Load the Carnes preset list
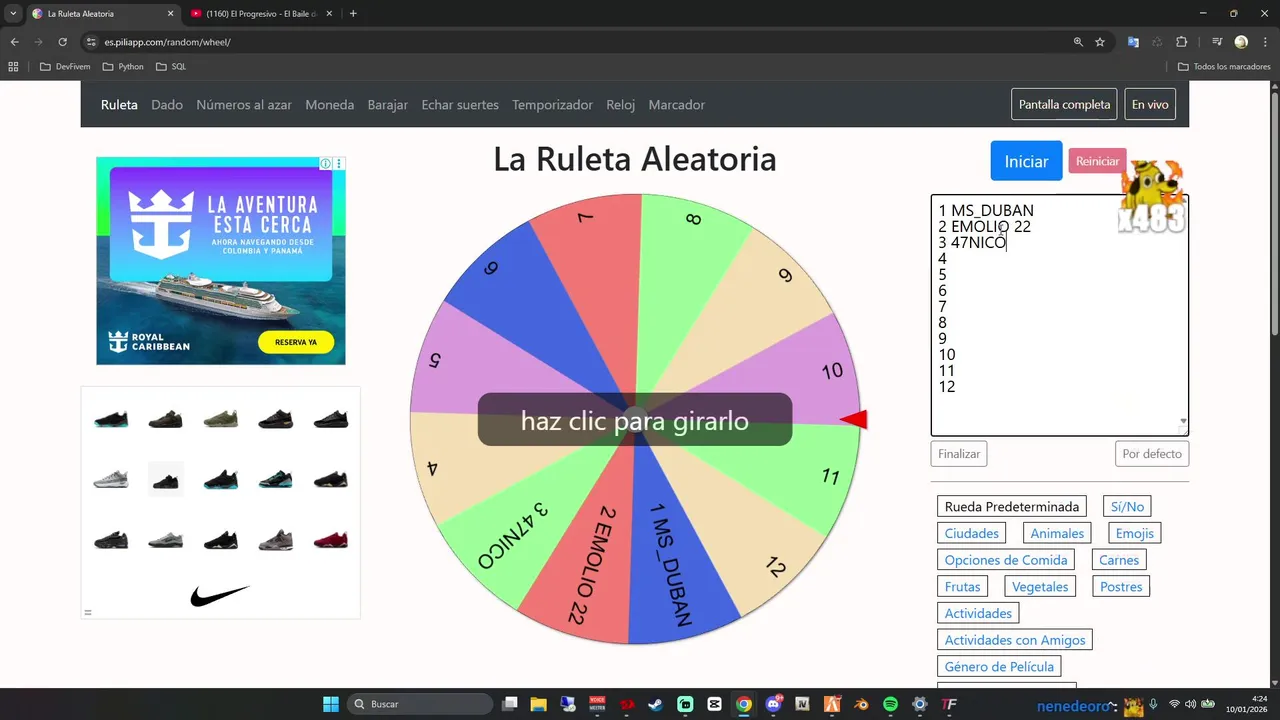Image resolution: width=1280 pixels, height=720 pixels. [x=1119, y=560]
